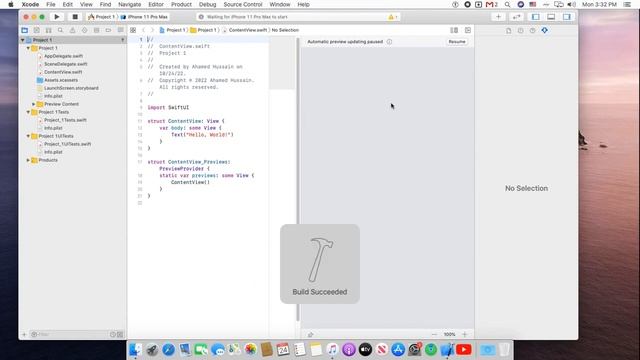Viewport: 640px width, 360px height.
Task: Select AppDelegate.swift in navigator
Action: click(x=63, y=56)
